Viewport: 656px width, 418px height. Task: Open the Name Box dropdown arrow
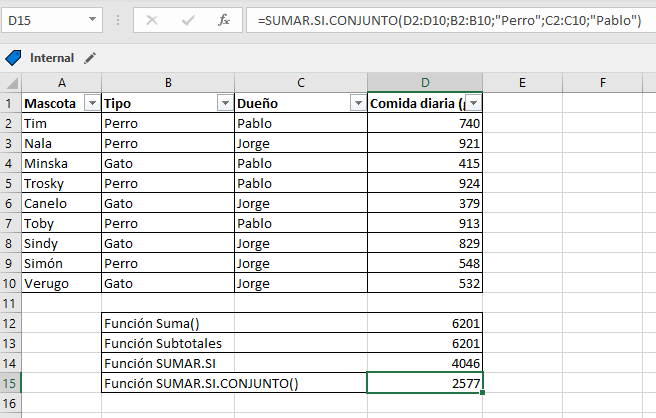[92, 19]
